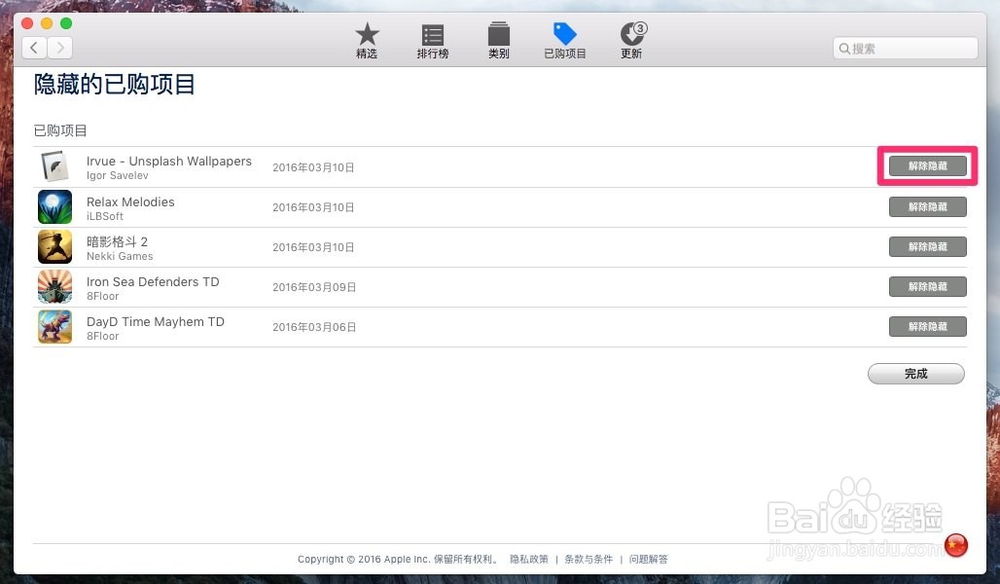Screen dimensions: 1000x584
Task: Unhide DayD Time Mayhem TD
Action: coord(927,326)
